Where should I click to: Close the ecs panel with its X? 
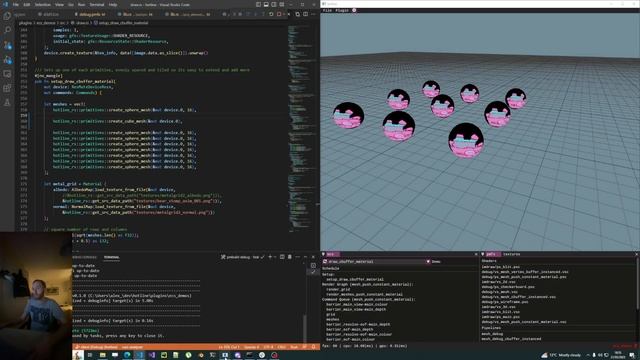tap(476, 254)
